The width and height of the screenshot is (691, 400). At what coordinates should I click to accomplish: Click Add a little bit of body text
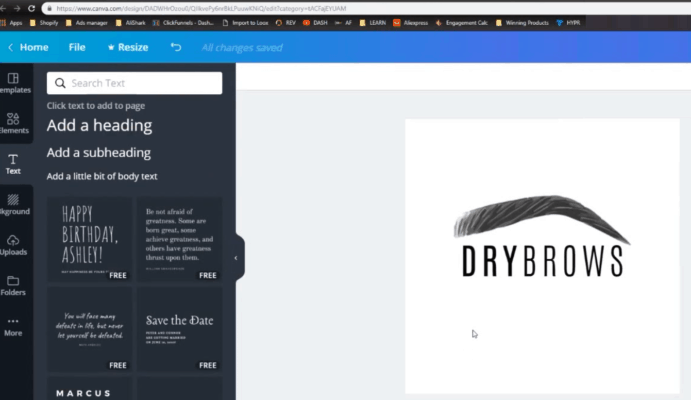[102, 176]
